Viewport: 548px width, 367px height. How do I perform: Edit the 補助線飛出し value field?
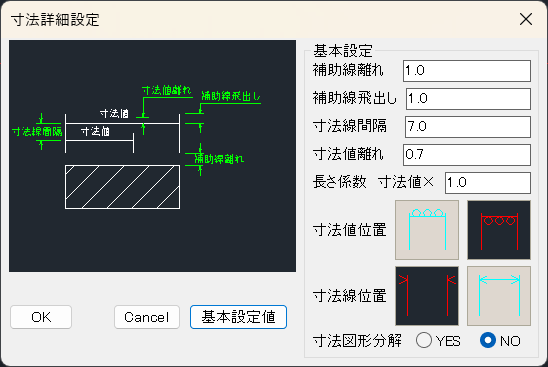point(468,99)
